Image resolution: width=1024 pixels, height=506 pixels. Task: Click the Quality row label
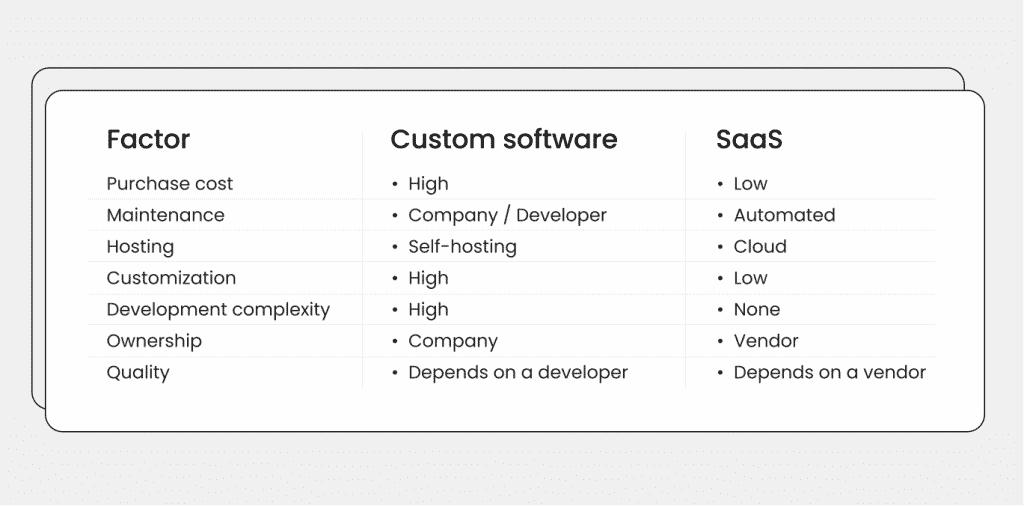138,373
